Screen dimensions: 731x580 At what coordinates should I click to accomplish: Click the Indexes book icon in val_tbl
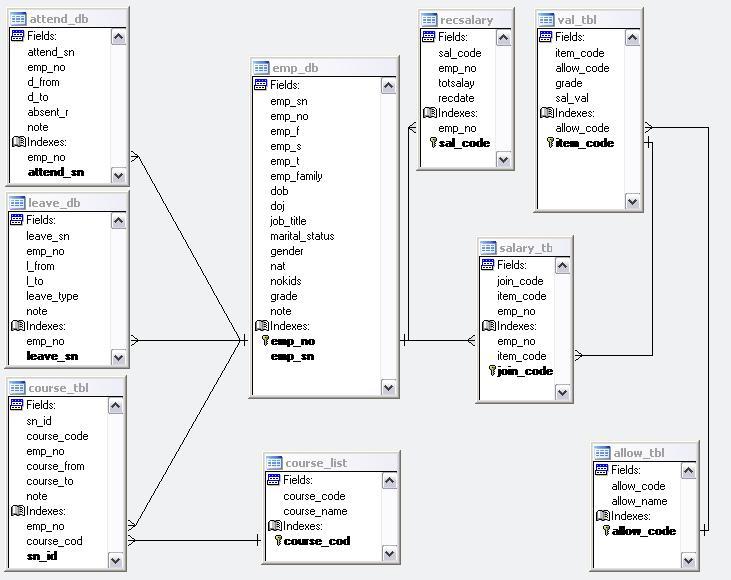click(546, 113)
